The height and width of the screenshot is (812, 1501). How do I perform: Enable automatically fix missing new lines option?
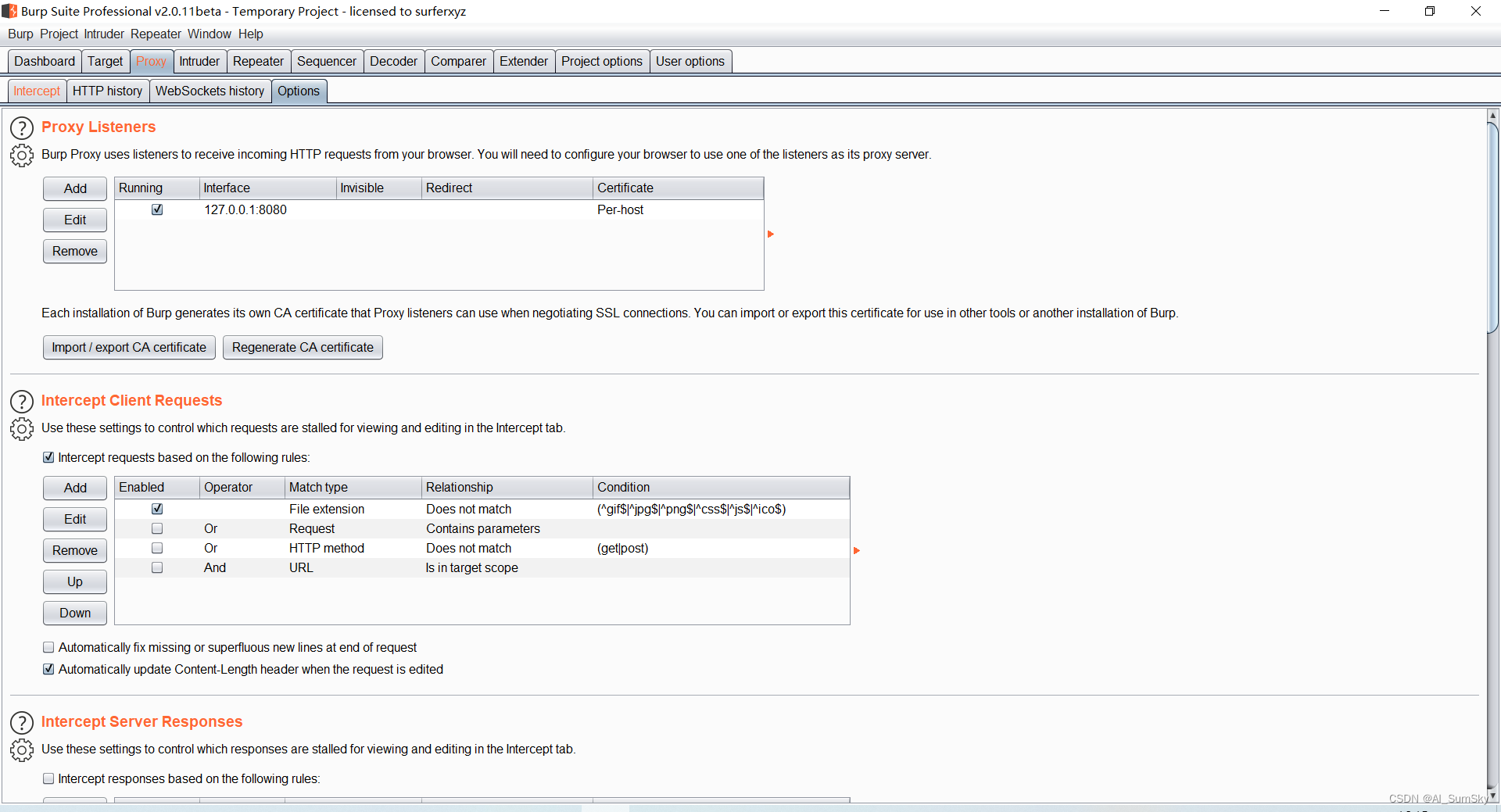point(48,647)
